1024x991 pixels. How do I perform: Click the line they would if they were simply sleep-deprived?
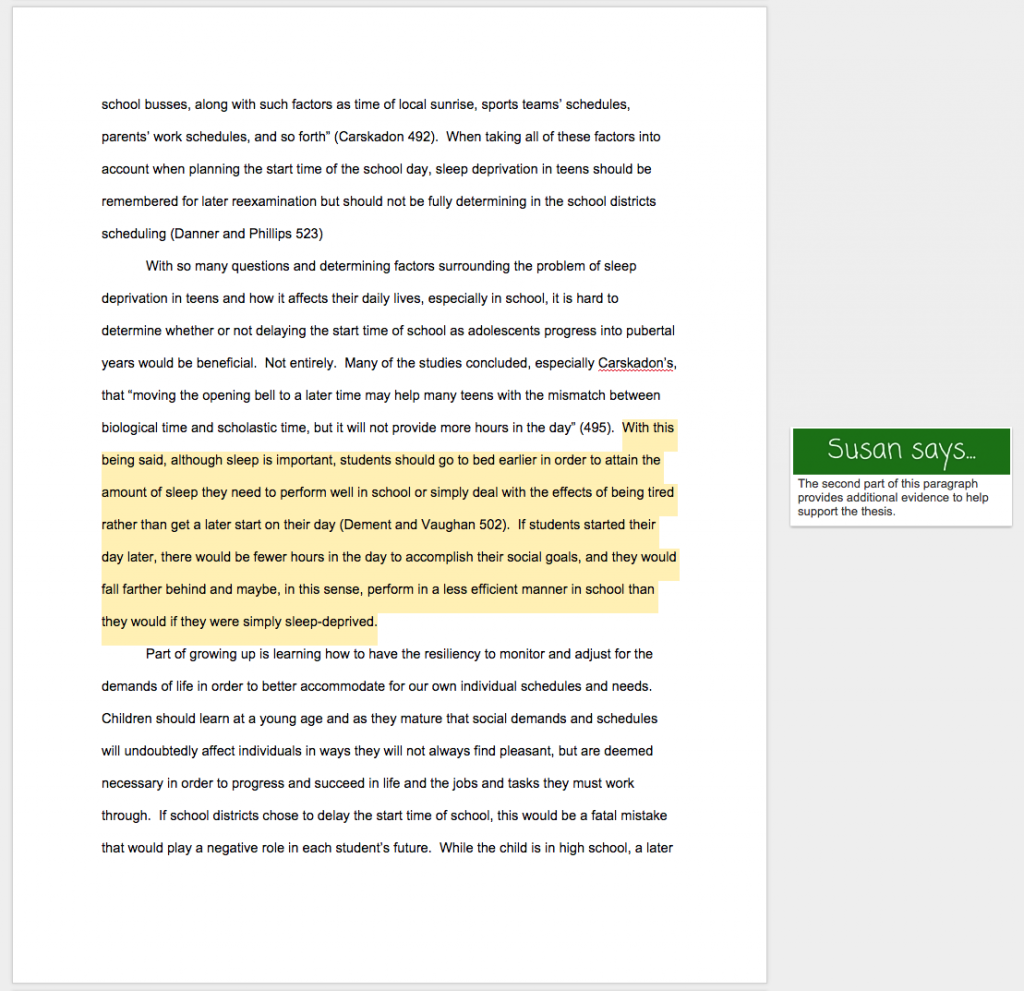239,621
